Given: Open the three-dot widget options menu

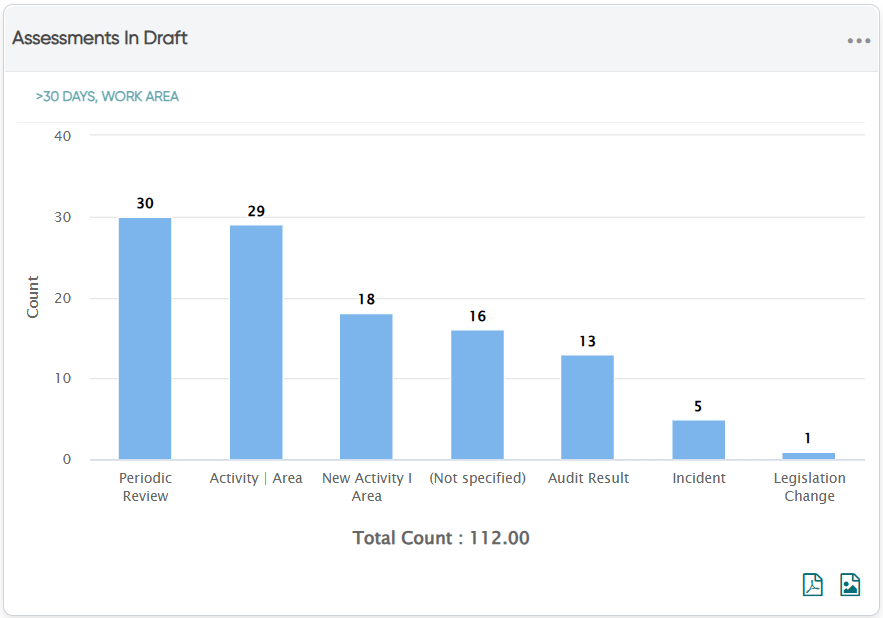Looking at the screenshot, I should 859,41.
